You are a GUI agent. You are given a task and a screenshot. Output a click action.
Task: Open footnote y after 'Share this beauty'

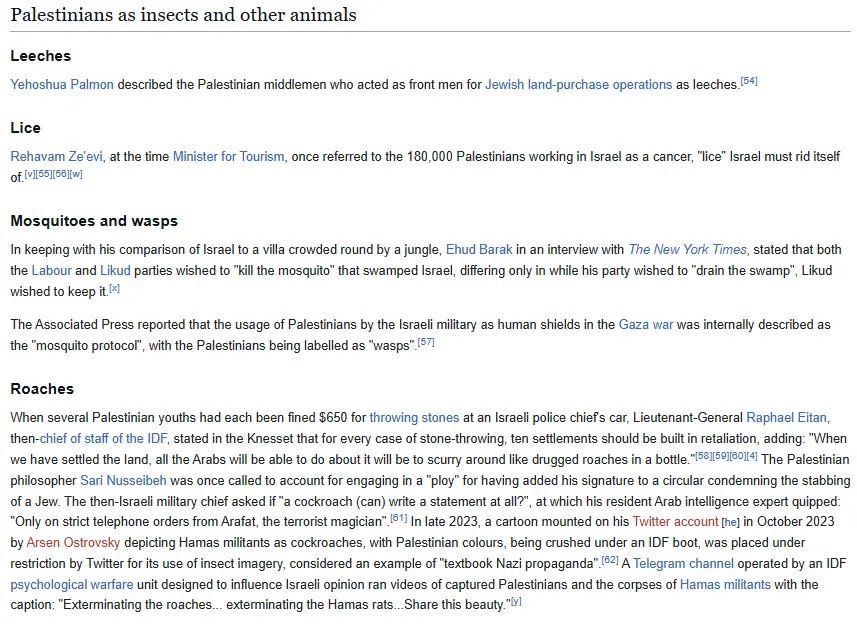coord(516,601)
